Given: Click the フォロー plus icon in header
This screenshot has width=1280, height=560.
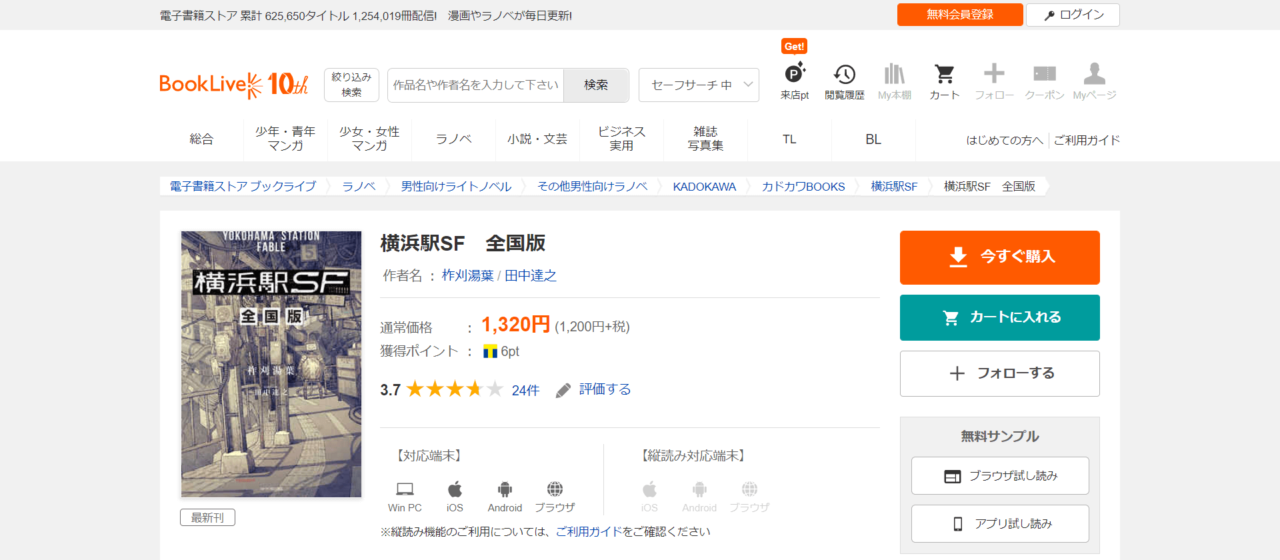Looking at the screenshot, I should pyautogui.click(x=994, y=80).
